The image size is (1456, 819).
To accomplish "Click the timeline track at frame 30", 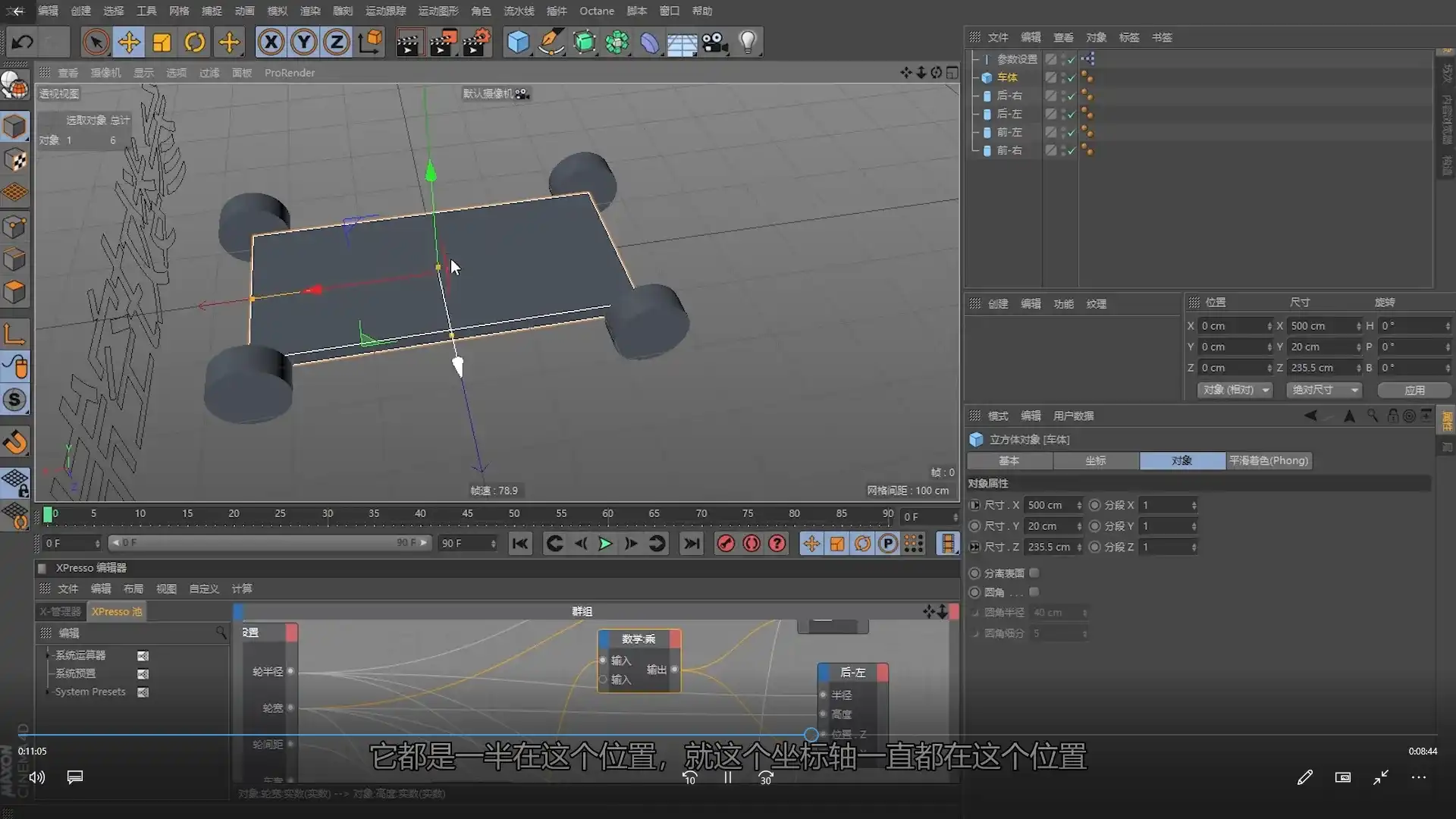I will click(x=327, y=516).
